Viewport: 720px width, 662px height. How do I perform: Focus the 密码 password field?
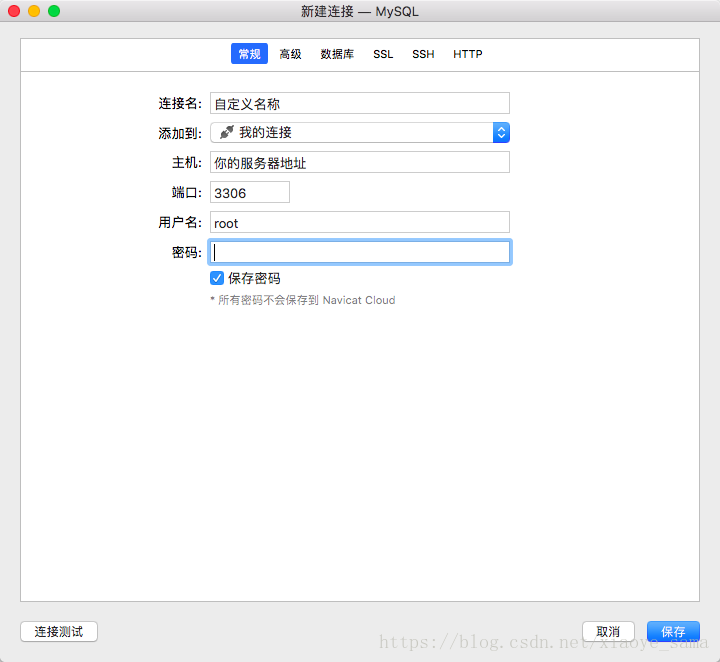pyautogui.click(x=360, y=252)
